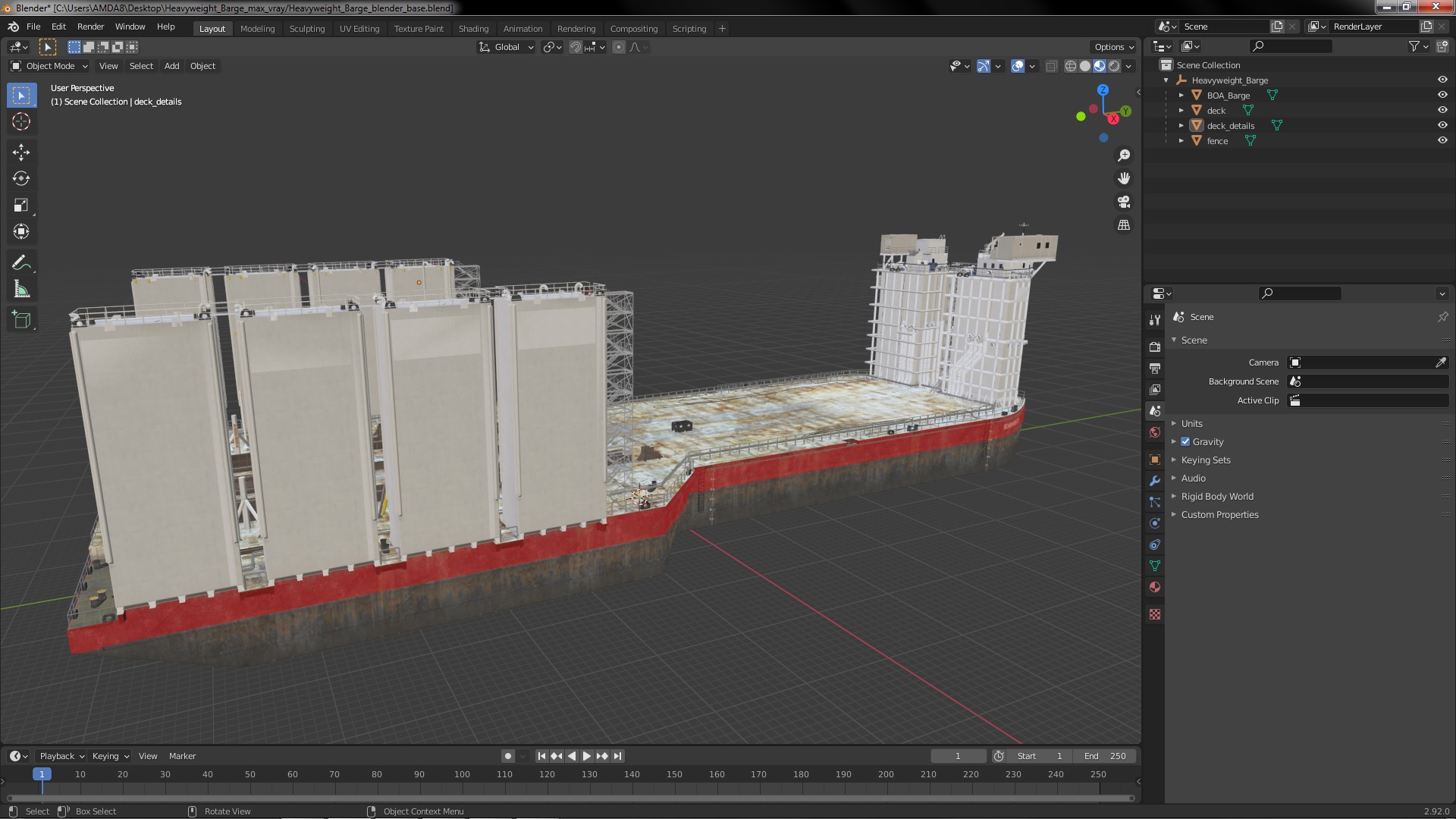The height and width of the screenshot is (819, 1456).
Task: Toggle the Gravity checkbox
Action: tap(1185, 442)
